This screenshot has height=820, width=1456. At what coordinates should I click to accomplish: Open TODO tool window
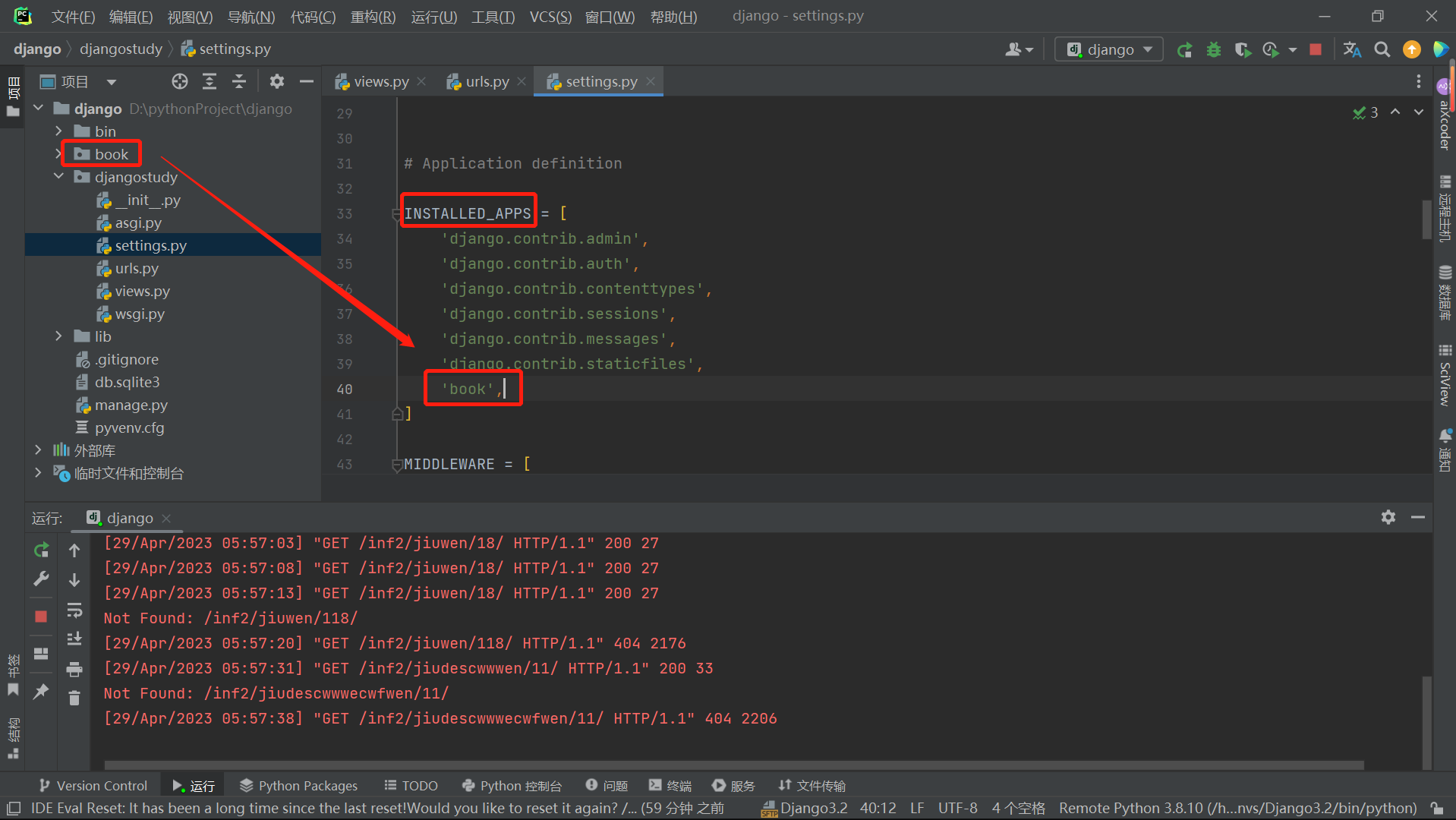click(411, 786)
